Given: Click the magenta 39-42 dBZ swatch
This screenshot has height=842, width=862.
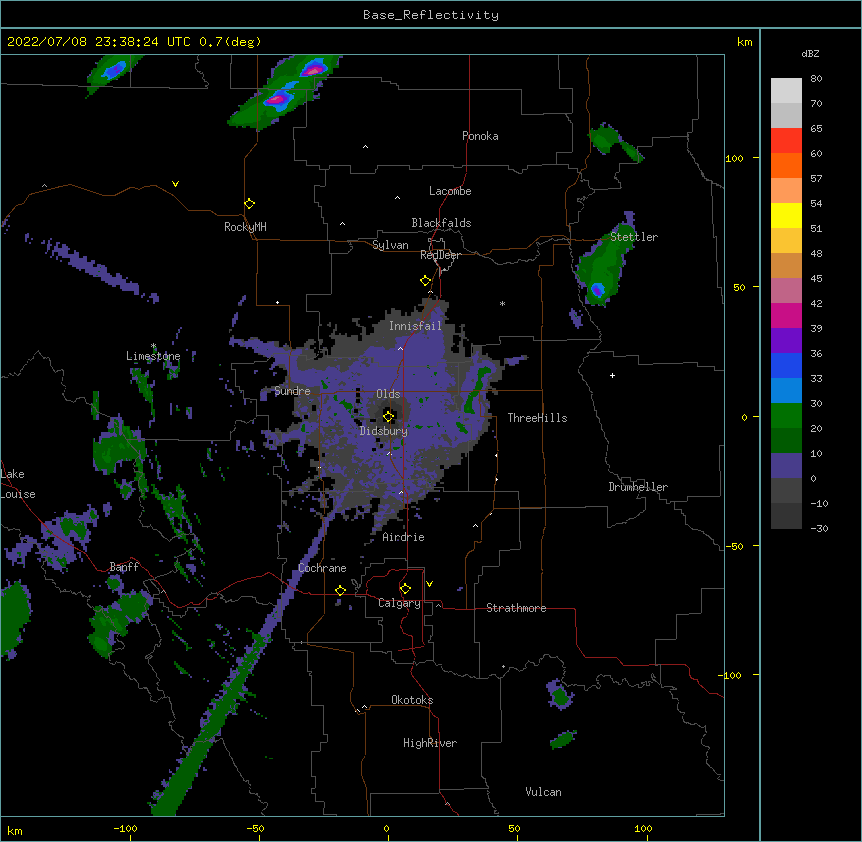Looking at the screenshot, I should 786,315.
